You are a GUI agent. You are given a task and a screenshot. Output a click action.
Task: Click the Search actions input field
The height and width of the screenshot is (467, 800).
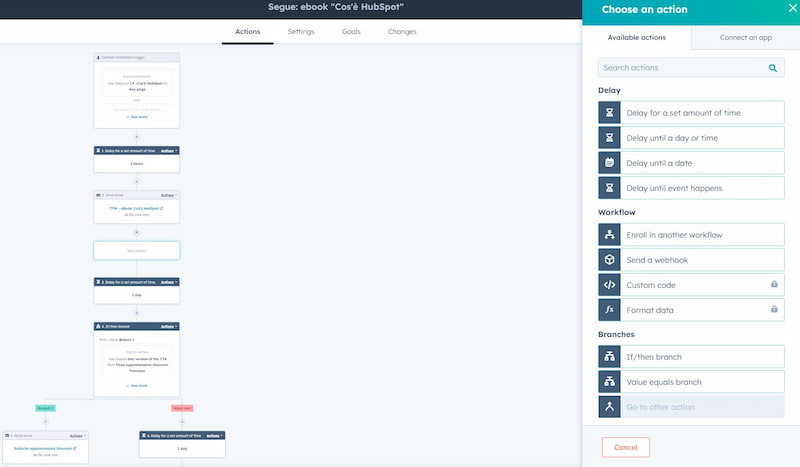click(691, 68)
